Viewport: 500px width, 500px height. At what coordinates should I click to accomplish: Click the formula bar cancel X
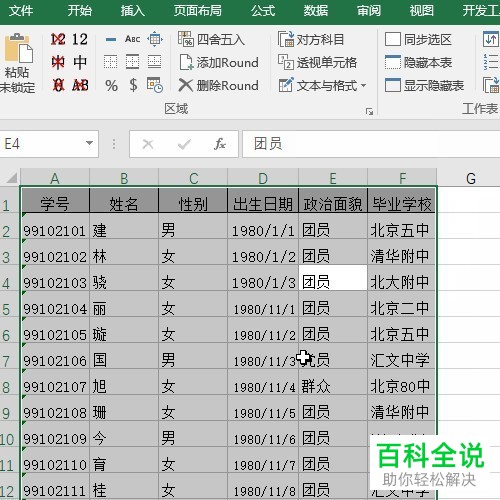click(x=148, y=144)
